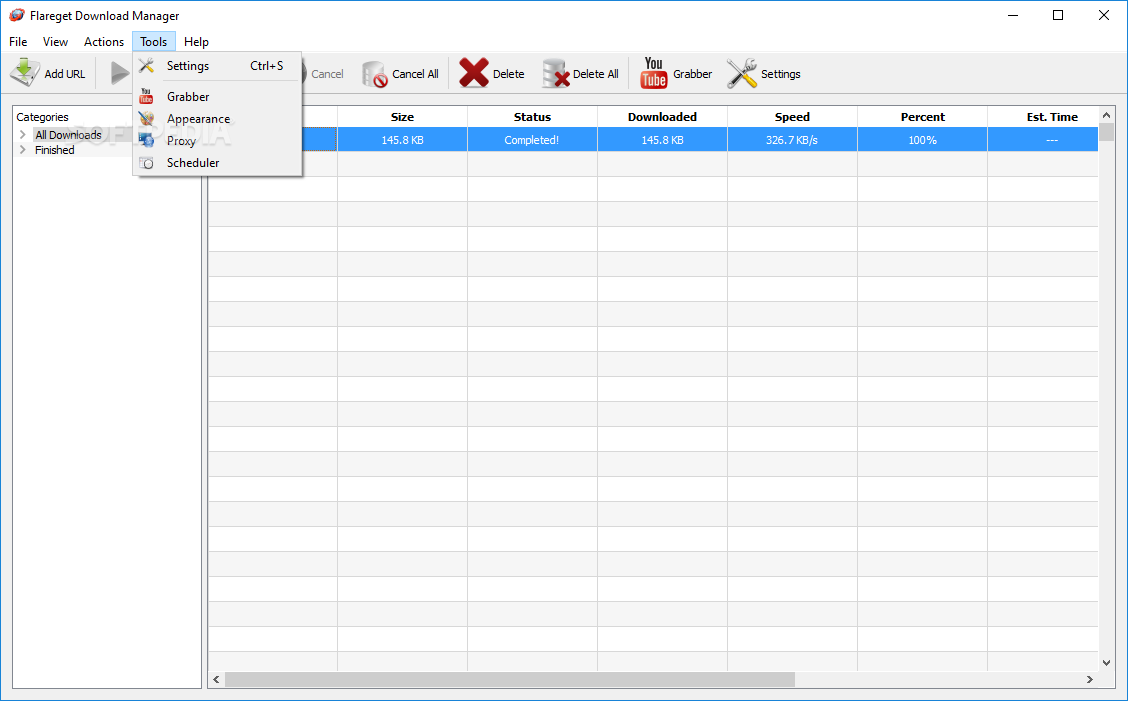Expand the Finished category arrow
1128x701 pixels.
(23, 150)
